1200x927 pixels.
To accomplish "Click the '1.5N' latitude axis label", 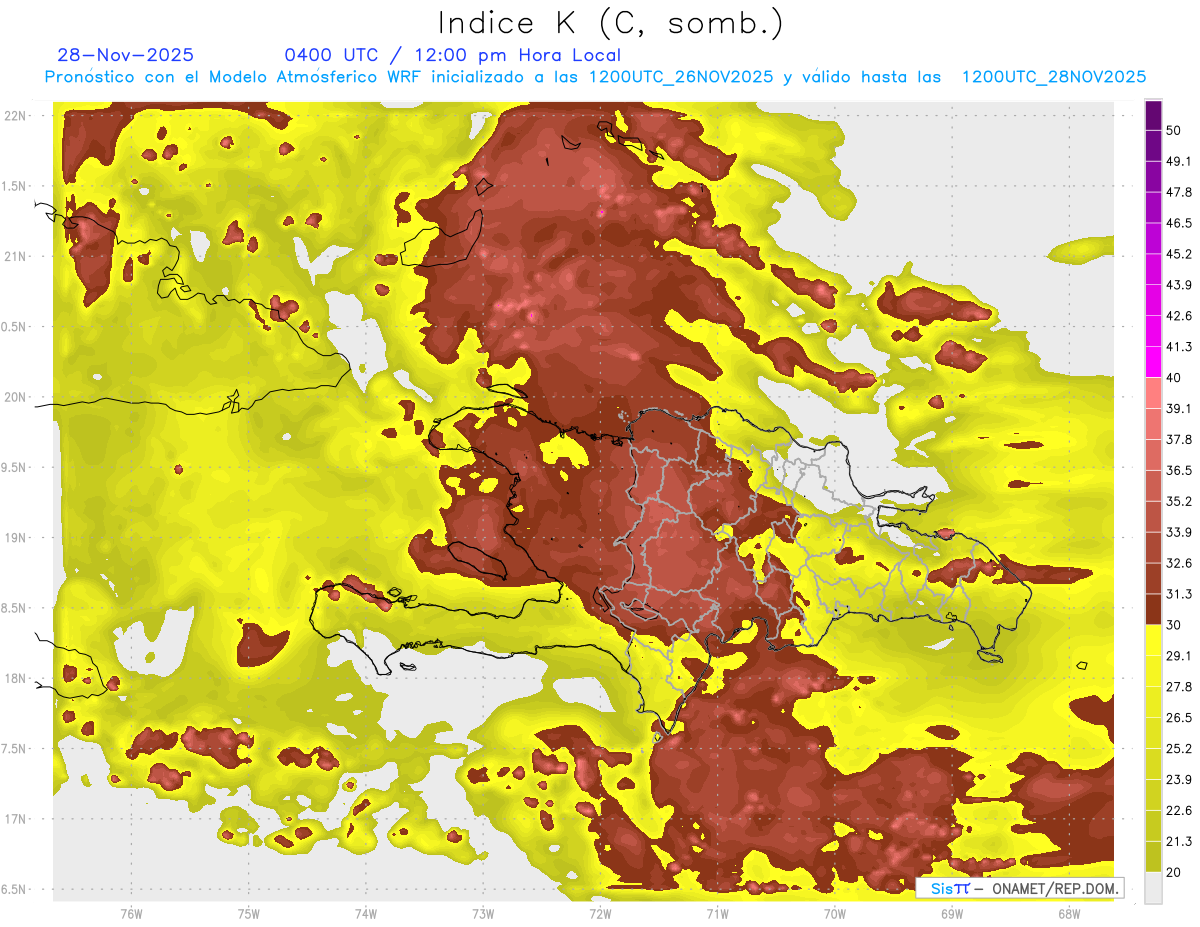I will point(14,186).
